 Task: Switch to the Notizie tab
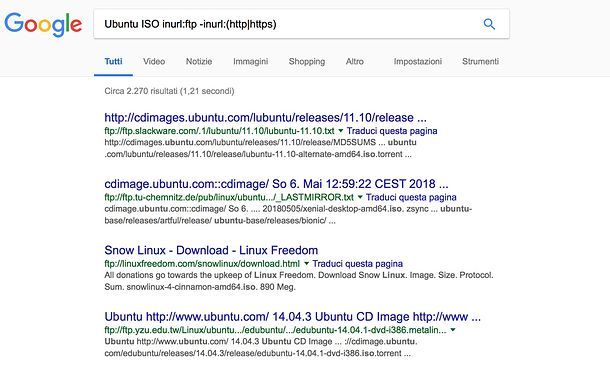[199, 61]
